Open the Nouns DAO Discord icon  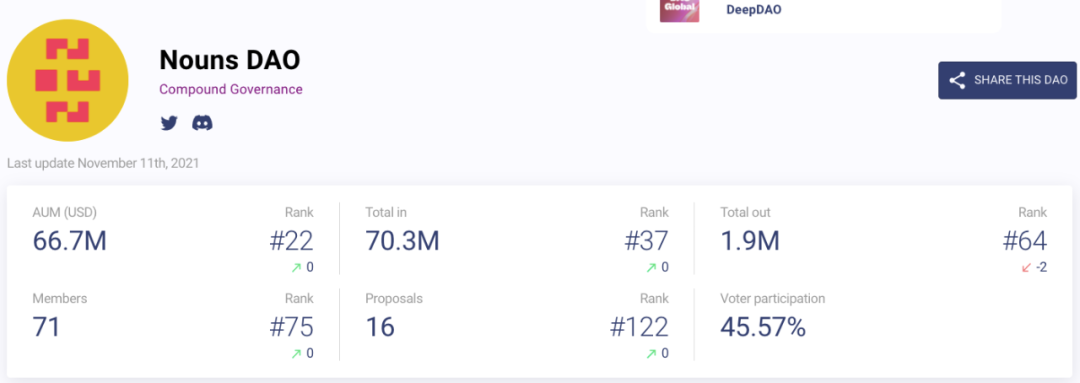pos(202,123)
